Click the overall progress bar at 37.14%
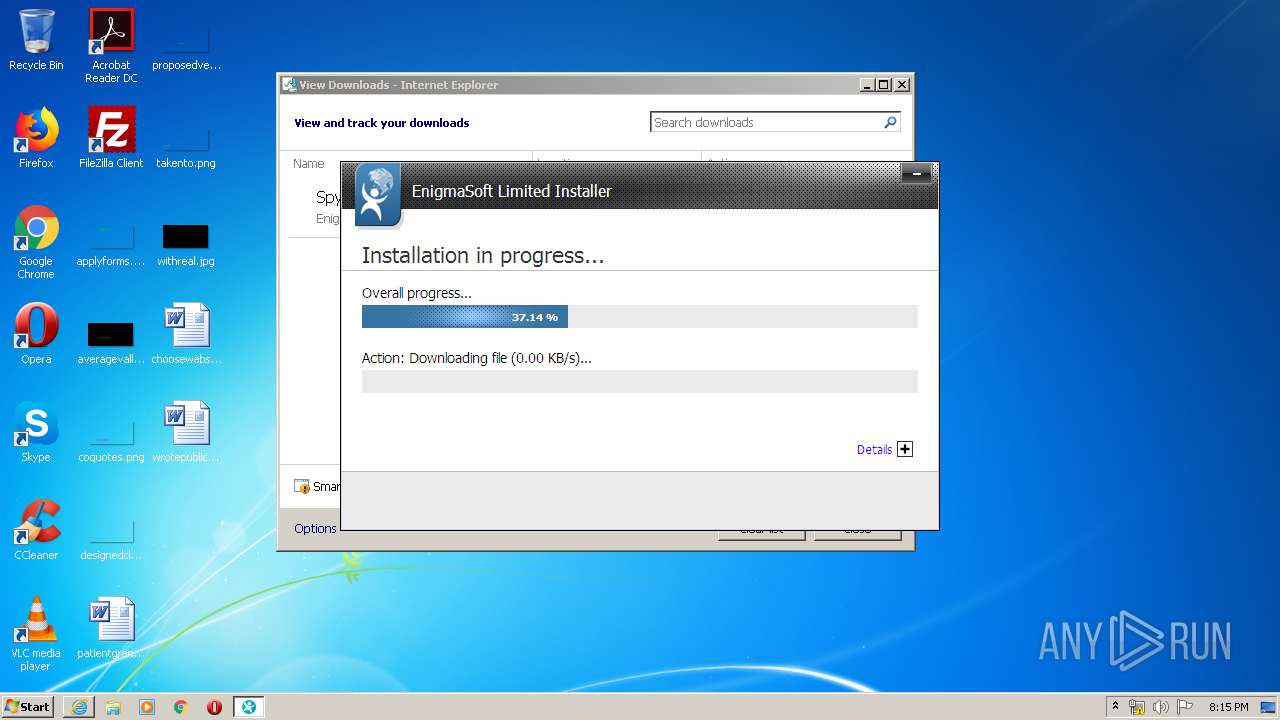Image resolution: width=1280 pixels, height=720 pixels. [x=639, y=317]
